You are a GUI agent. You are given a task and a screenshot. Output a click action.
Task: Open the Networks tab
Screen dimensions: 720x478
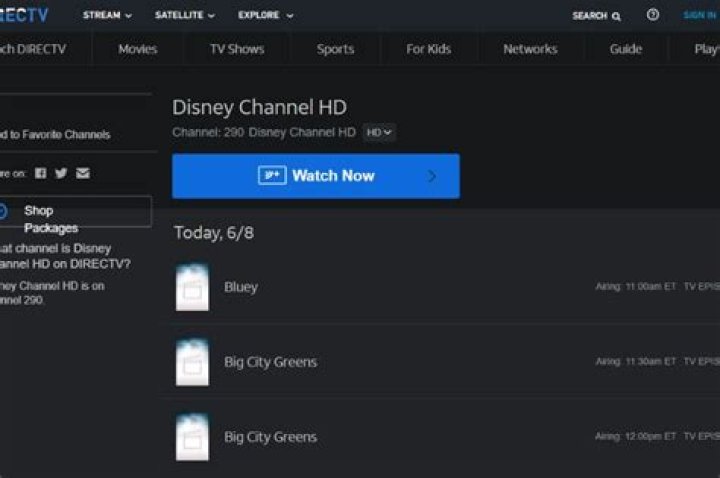530,49
